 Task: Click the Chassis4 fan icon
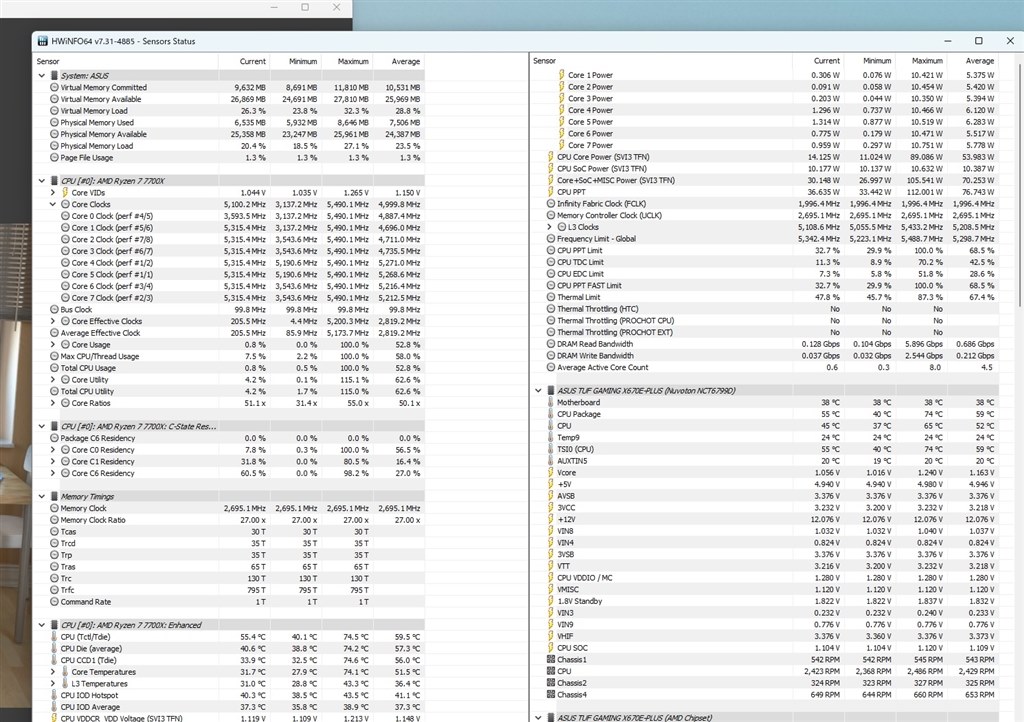pyautogui.click(x=551, y=695)
